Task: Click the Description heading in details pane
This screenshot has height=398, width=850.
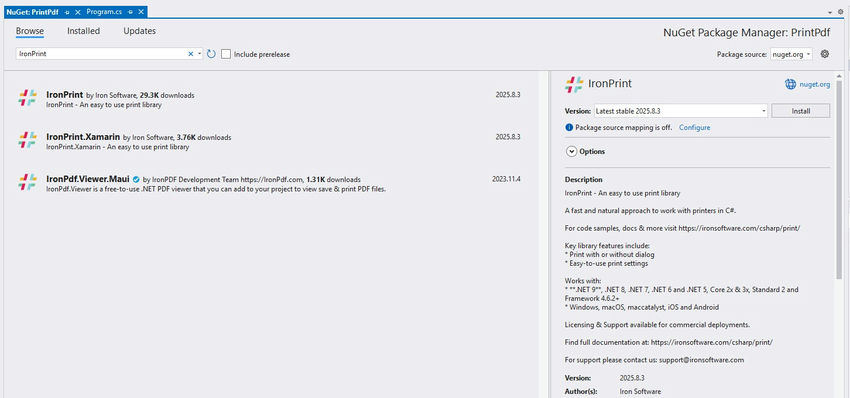Action: tap(583, 179)
